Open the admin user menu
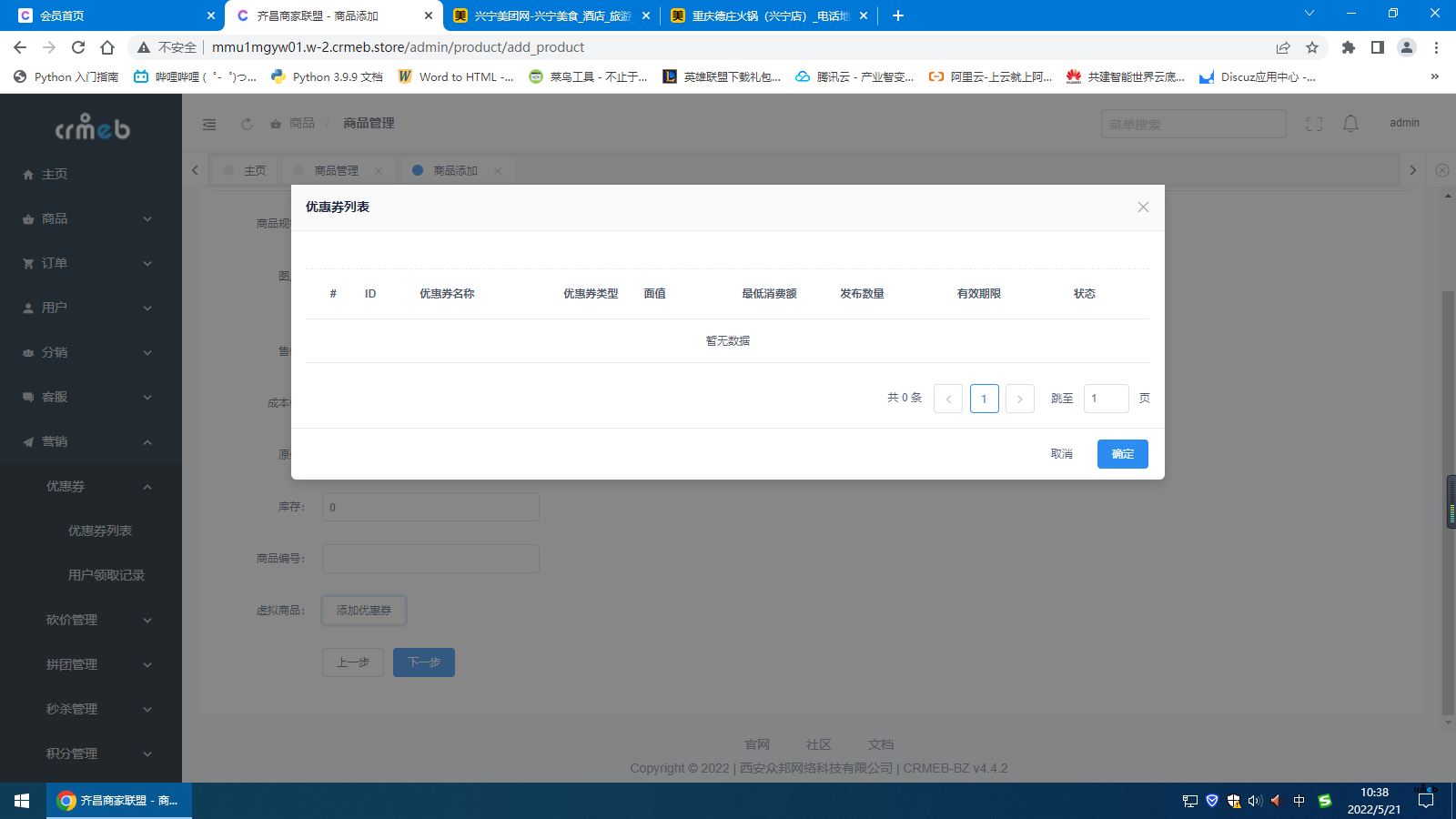 tap(1404, 123)
